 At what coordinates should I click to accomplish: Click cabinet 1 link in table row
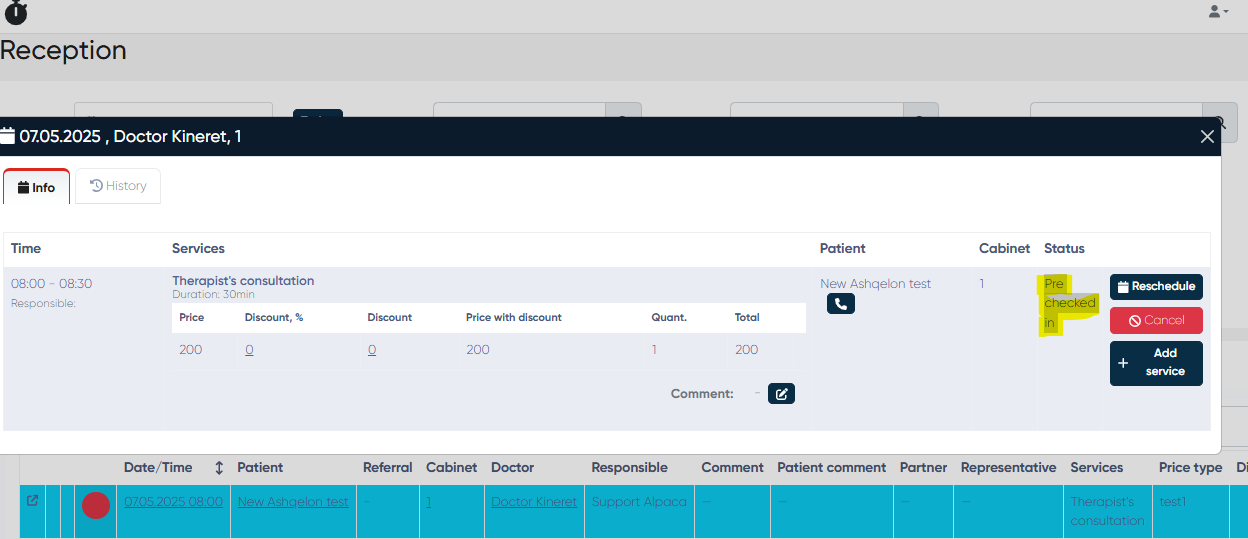[428, 502]
